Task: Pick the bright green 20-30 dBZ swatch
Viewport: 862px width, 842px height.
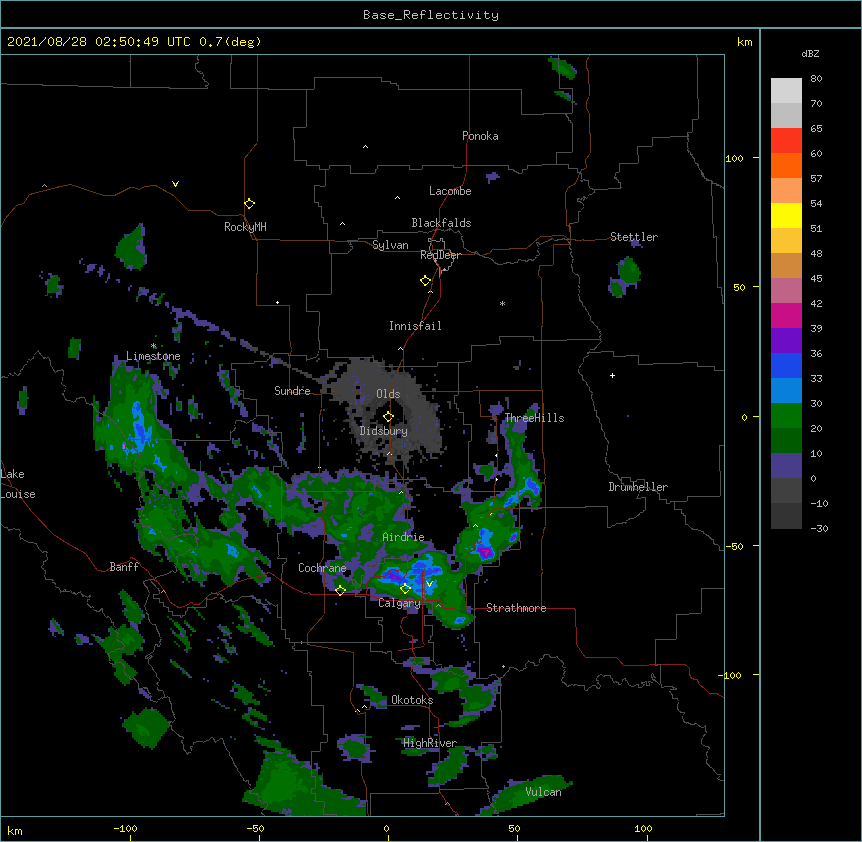Action: coord(786,416)
